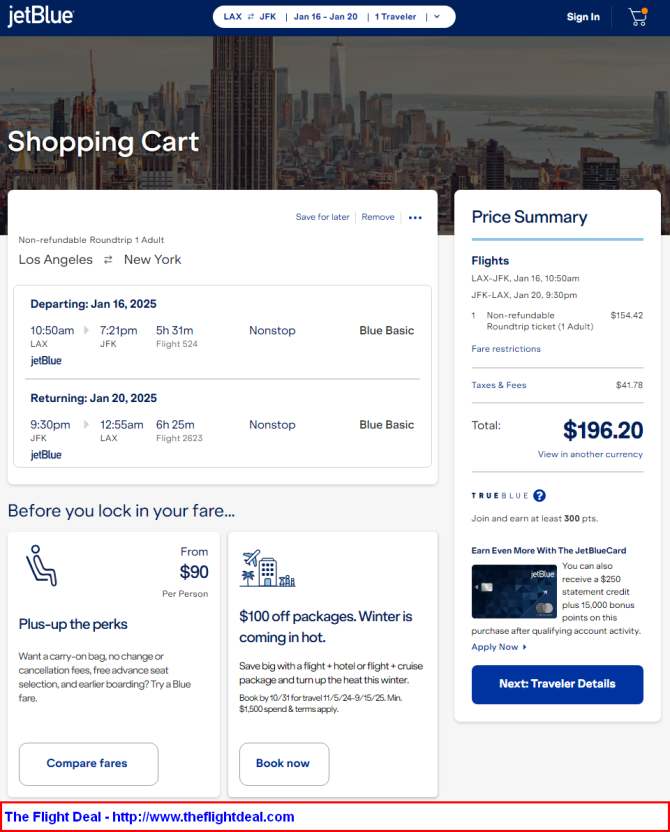Image resolution: width=670 pixels, height=832 pixels.
Task: Click the round-trip arrows between Los Angeles and New York
Action: tap(108, 259)
